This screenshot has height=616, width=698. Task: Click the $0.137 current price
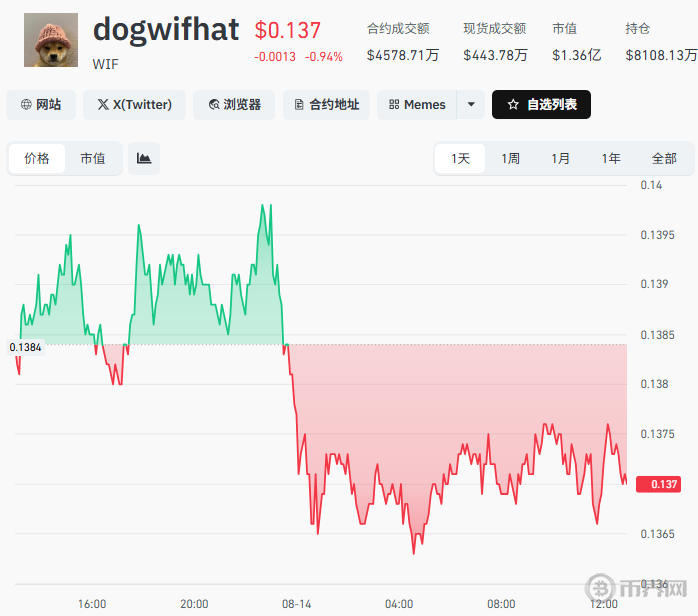pyautogui.click(x=288, y=30)
